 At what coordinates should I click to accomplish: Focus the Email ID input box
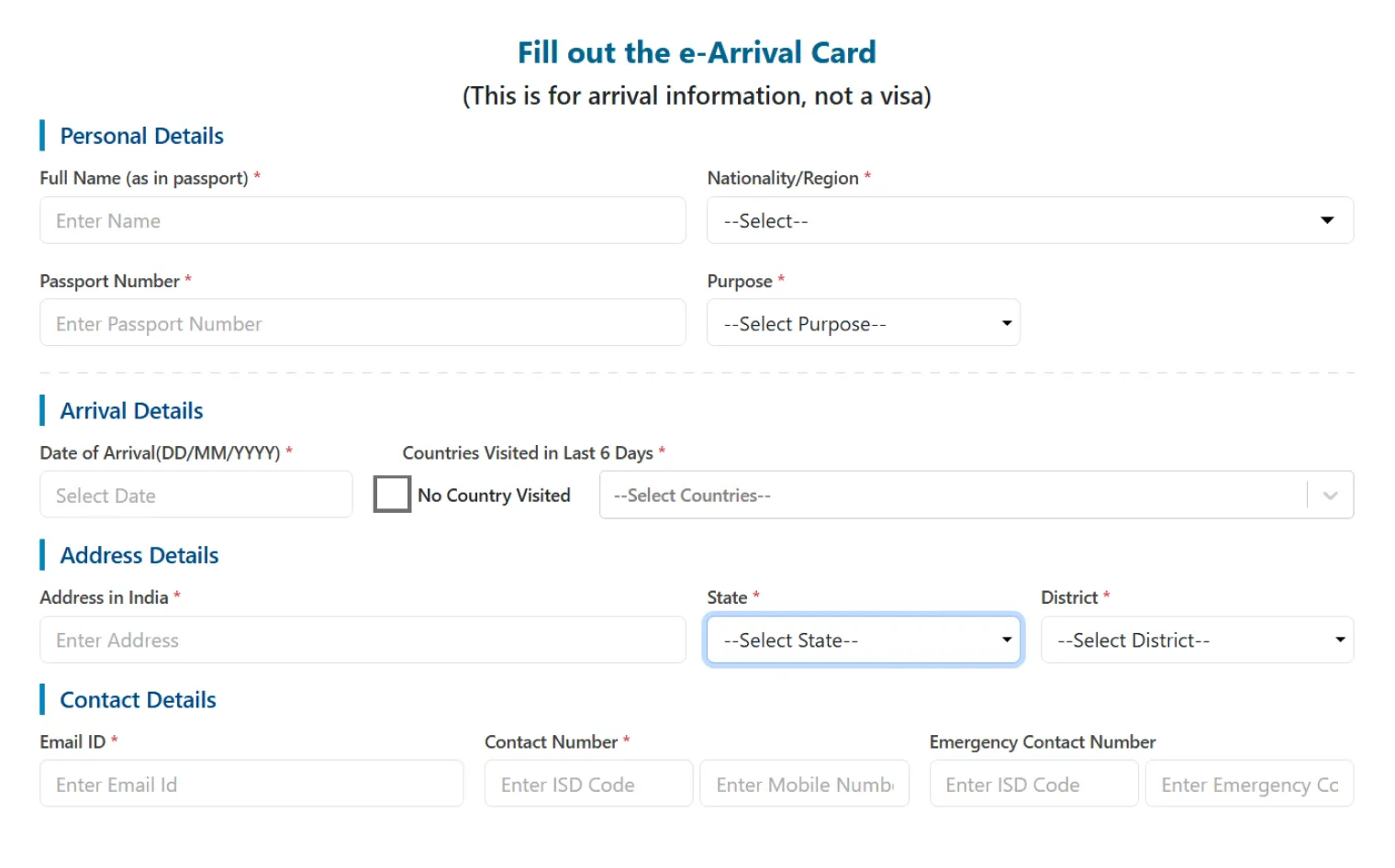coord(251,785)
